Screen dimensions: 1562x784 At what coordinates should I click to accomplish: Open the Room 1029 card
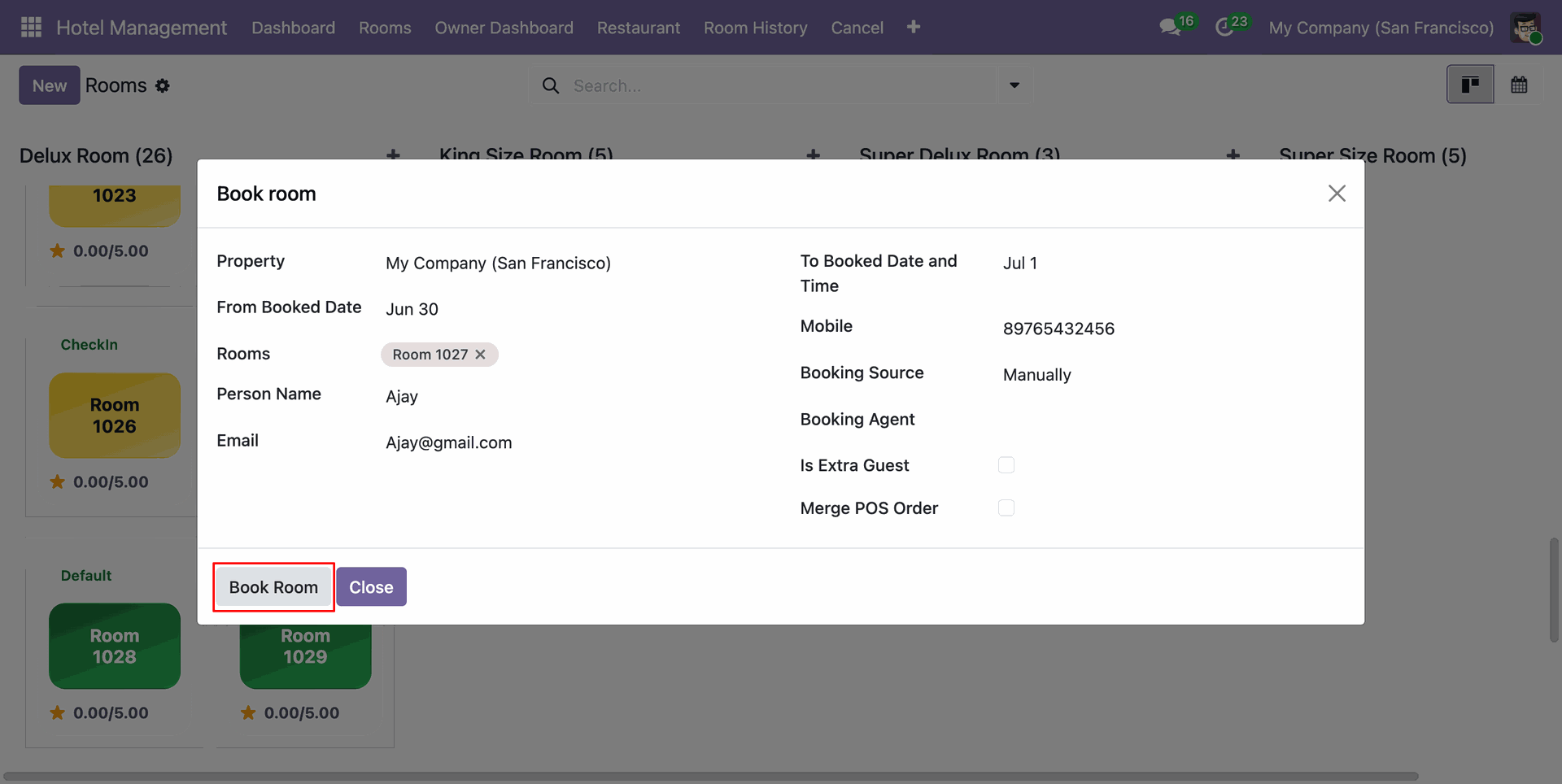coord(305,656)
